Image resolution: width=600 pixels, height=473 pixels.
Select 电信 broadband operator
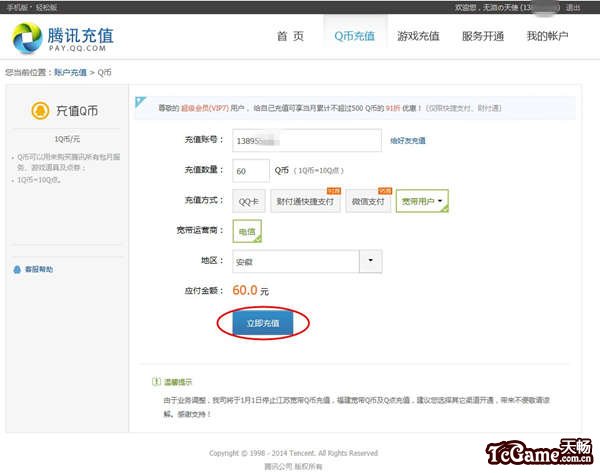[x=247, y=231]
